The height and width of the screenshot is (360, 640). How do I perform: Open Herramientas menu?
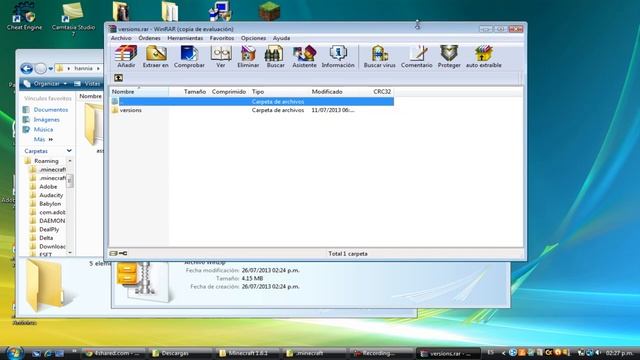click(185, 38)
